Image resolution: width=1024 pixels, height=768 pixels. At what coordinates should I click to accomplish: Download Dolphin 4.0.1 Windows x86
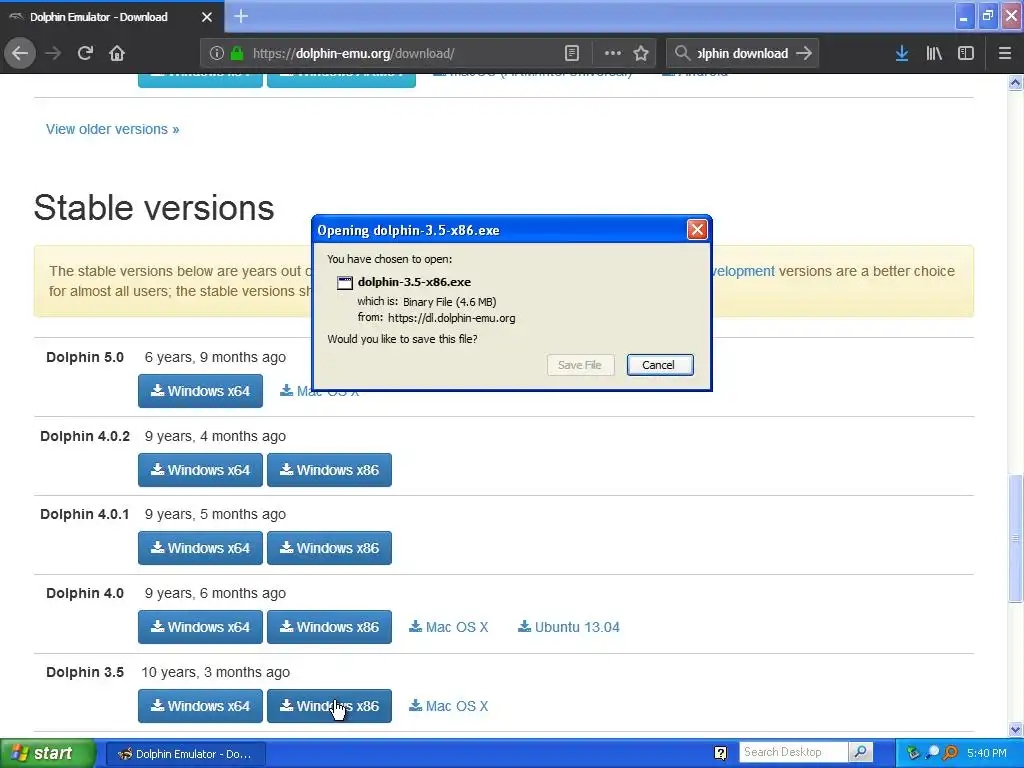point(329,548)
